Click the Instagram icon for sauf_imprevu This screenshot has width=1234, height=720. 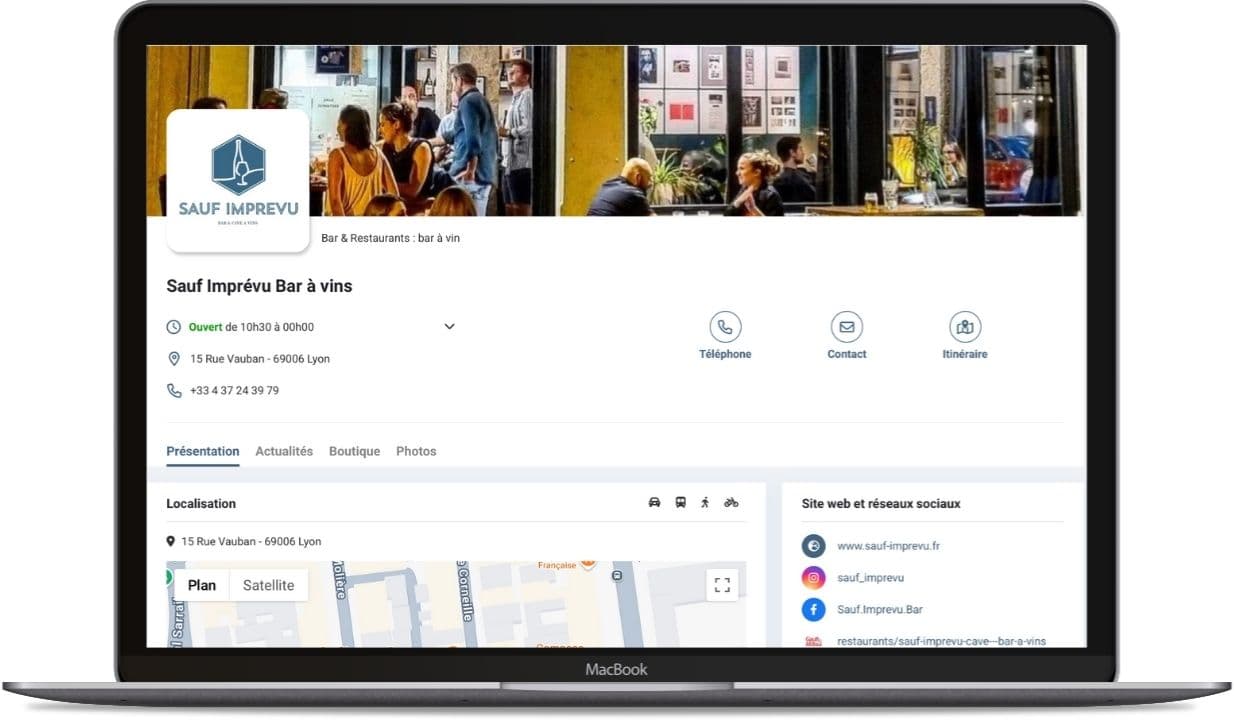(x=813, y=578)
